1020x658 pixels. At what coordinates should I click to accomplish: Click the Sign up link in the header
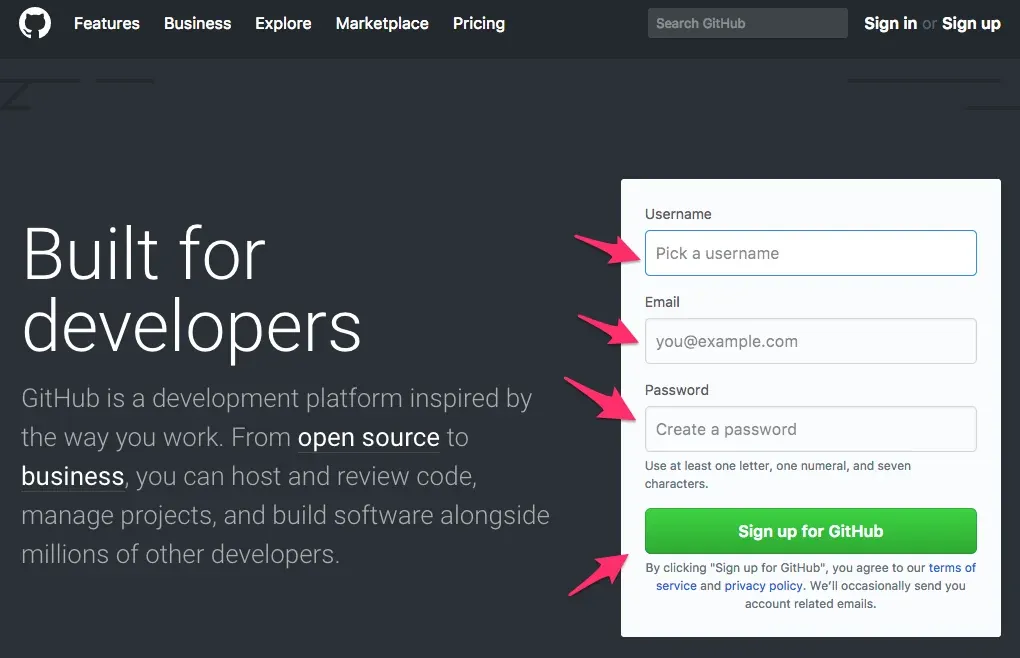tap(970, 24)
